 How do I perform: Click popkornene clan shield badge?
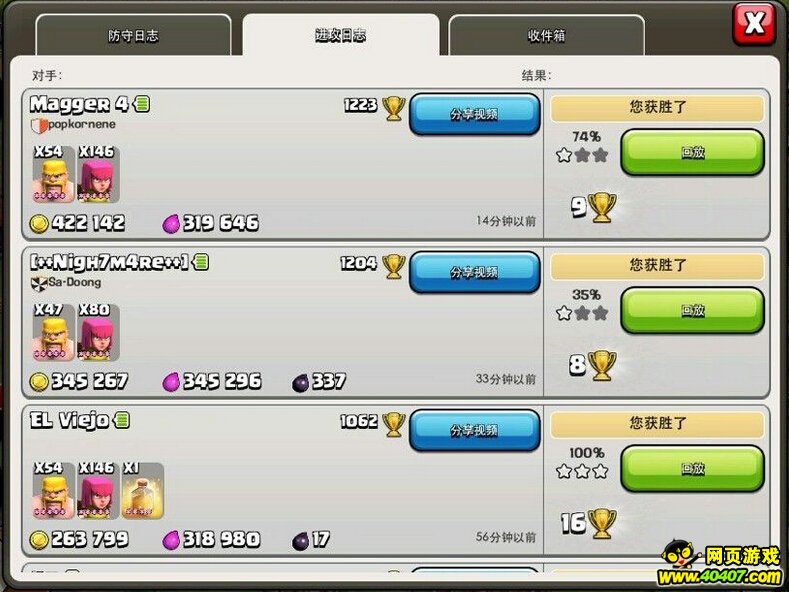(x=39, y=125)
